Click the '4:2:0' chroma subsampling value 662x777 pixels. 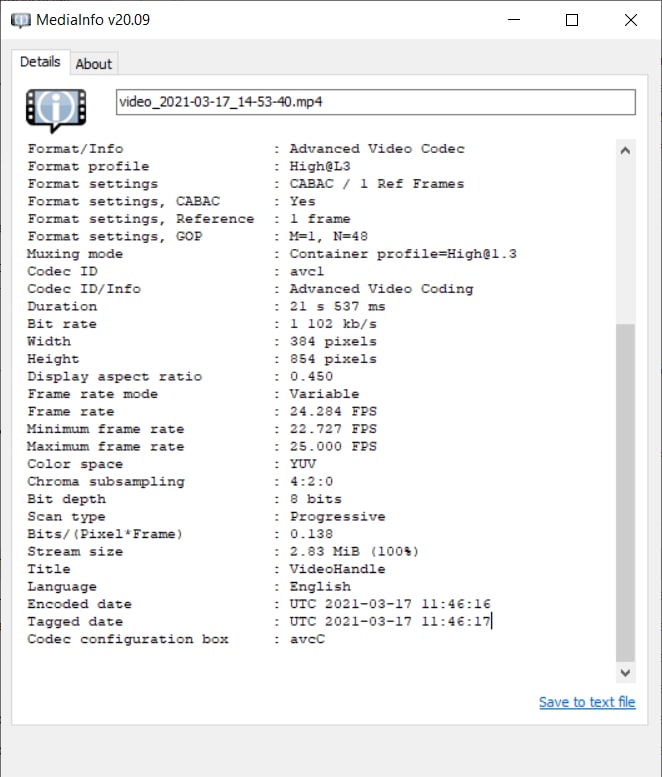pos(311,482)
